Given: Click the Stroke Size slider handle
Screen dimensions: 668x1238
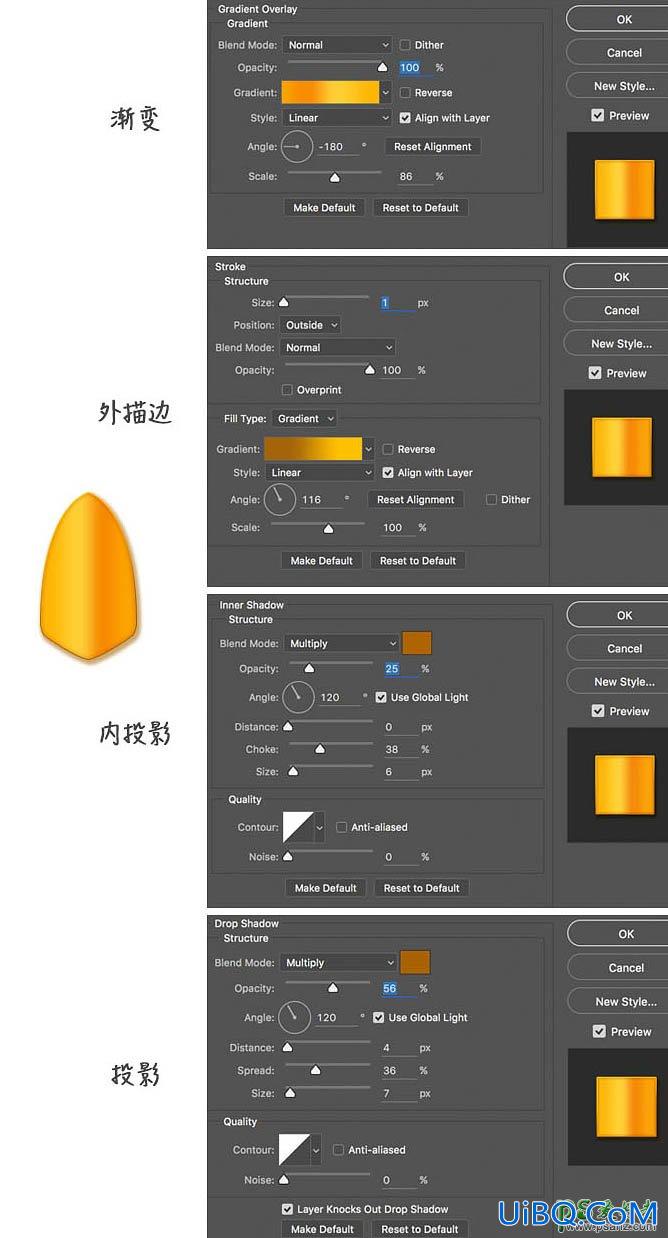Looking at the screenshot, I should pos(283,301).
